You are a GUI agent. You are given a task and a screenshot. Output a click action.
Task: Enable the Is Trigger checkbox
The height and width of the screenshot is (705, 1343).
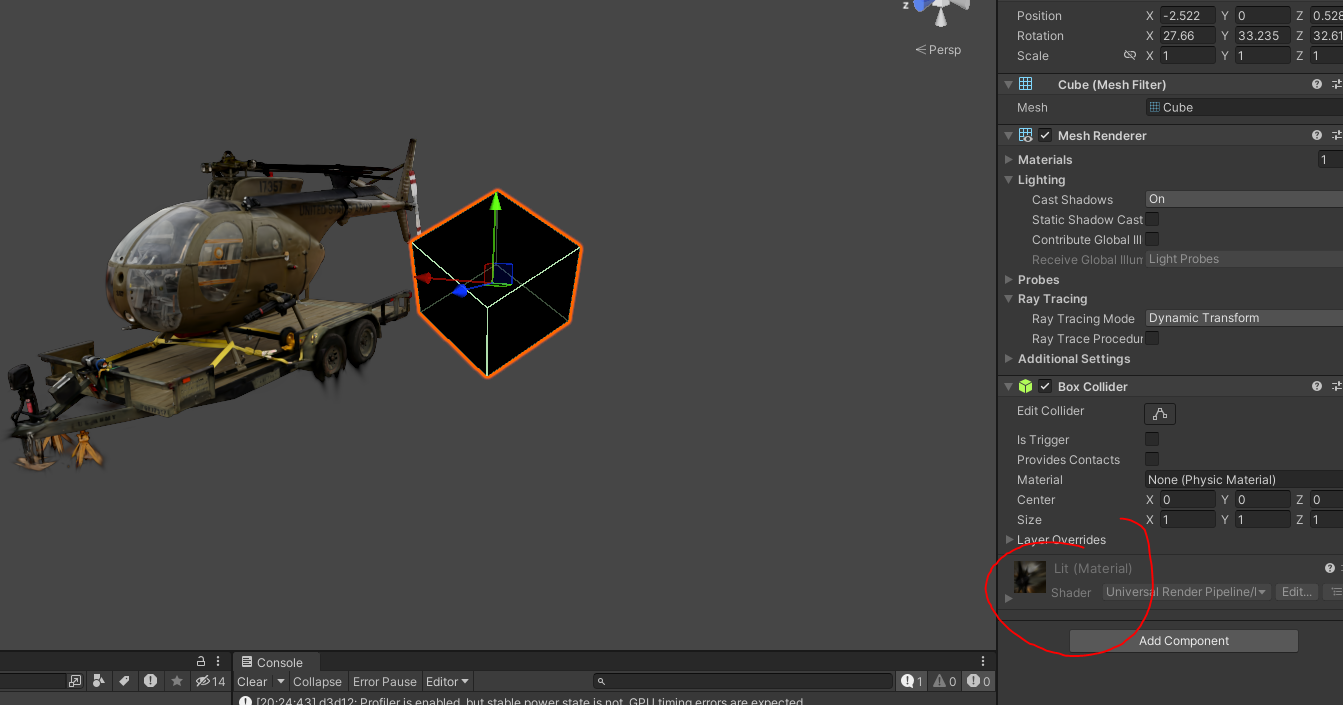coord(1151,439)
